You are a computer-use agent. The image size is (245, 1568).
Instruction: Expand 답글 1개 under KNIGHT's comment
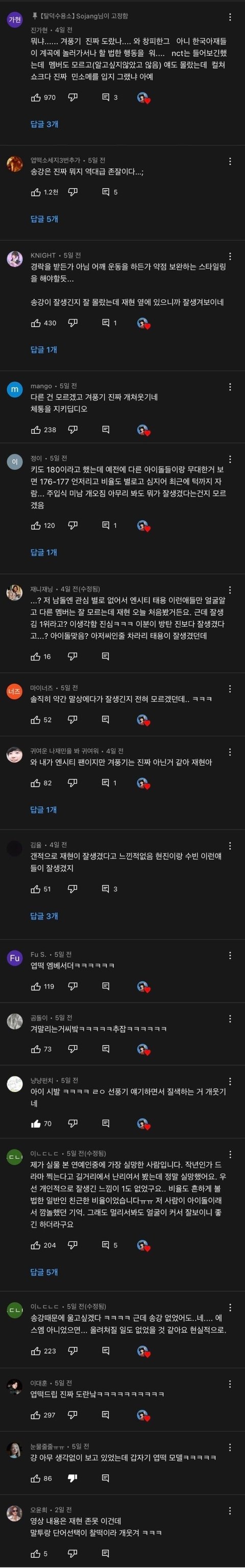44,350
